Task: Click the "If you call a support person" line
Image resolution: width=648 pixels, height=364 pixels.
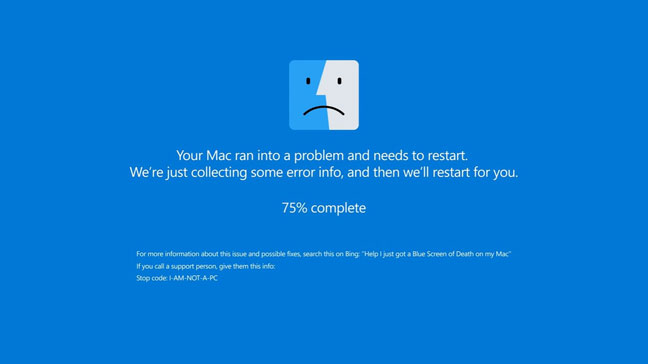Action: pyautogui.click(x=205, y=266)
